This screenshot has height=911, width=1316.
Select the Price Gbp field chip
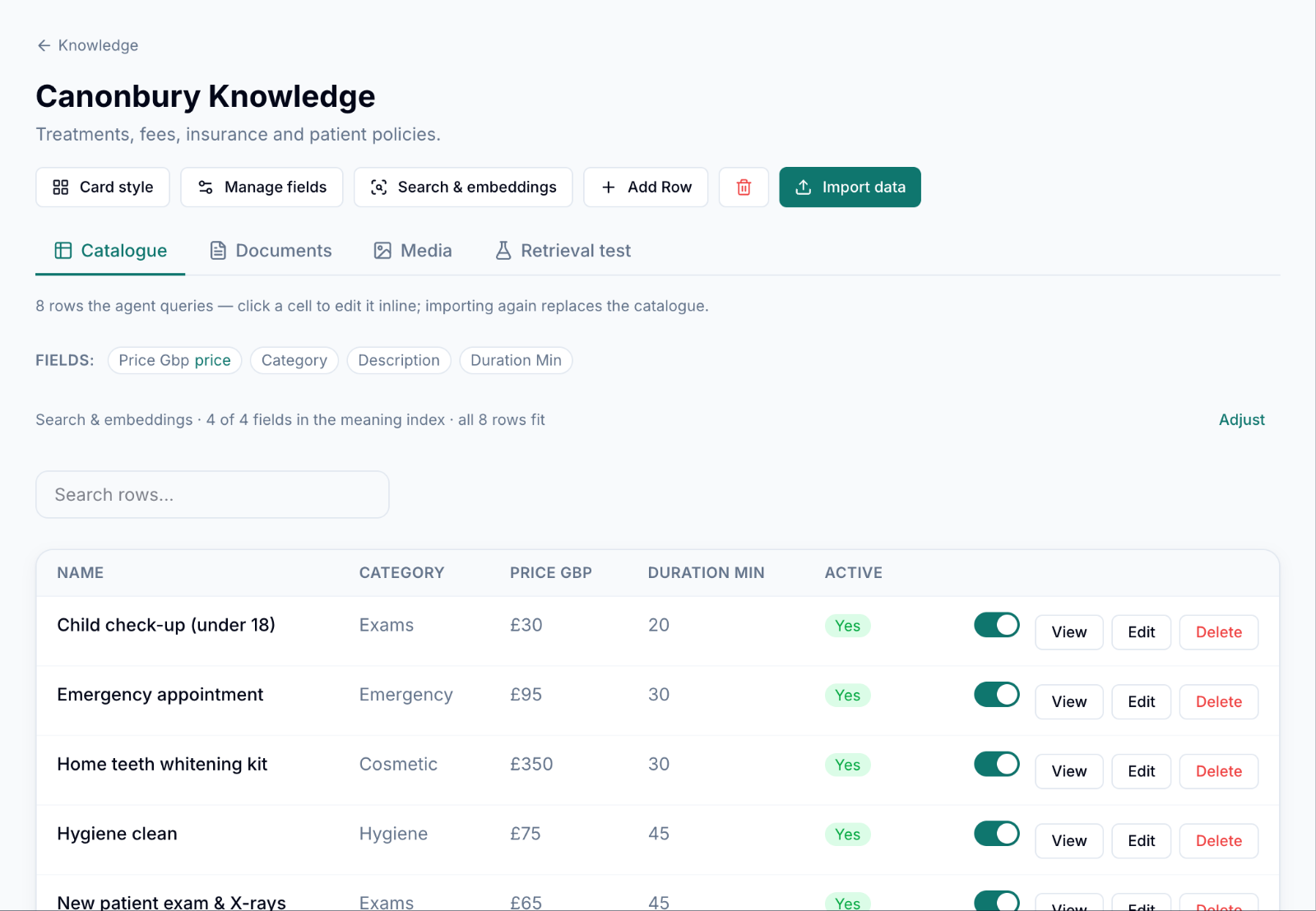point(174,360)
